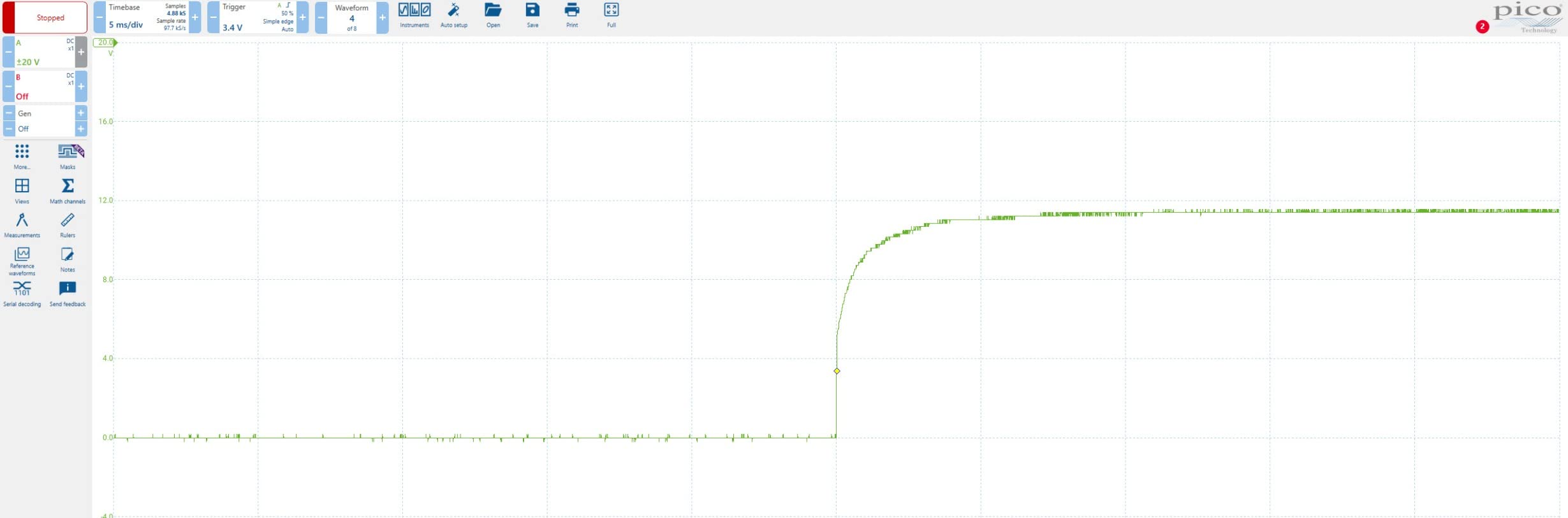Viewport: 1568px width, 518px height.
Task: Save the current waveform
Action: pyautogui.click(x=532, y=16)
